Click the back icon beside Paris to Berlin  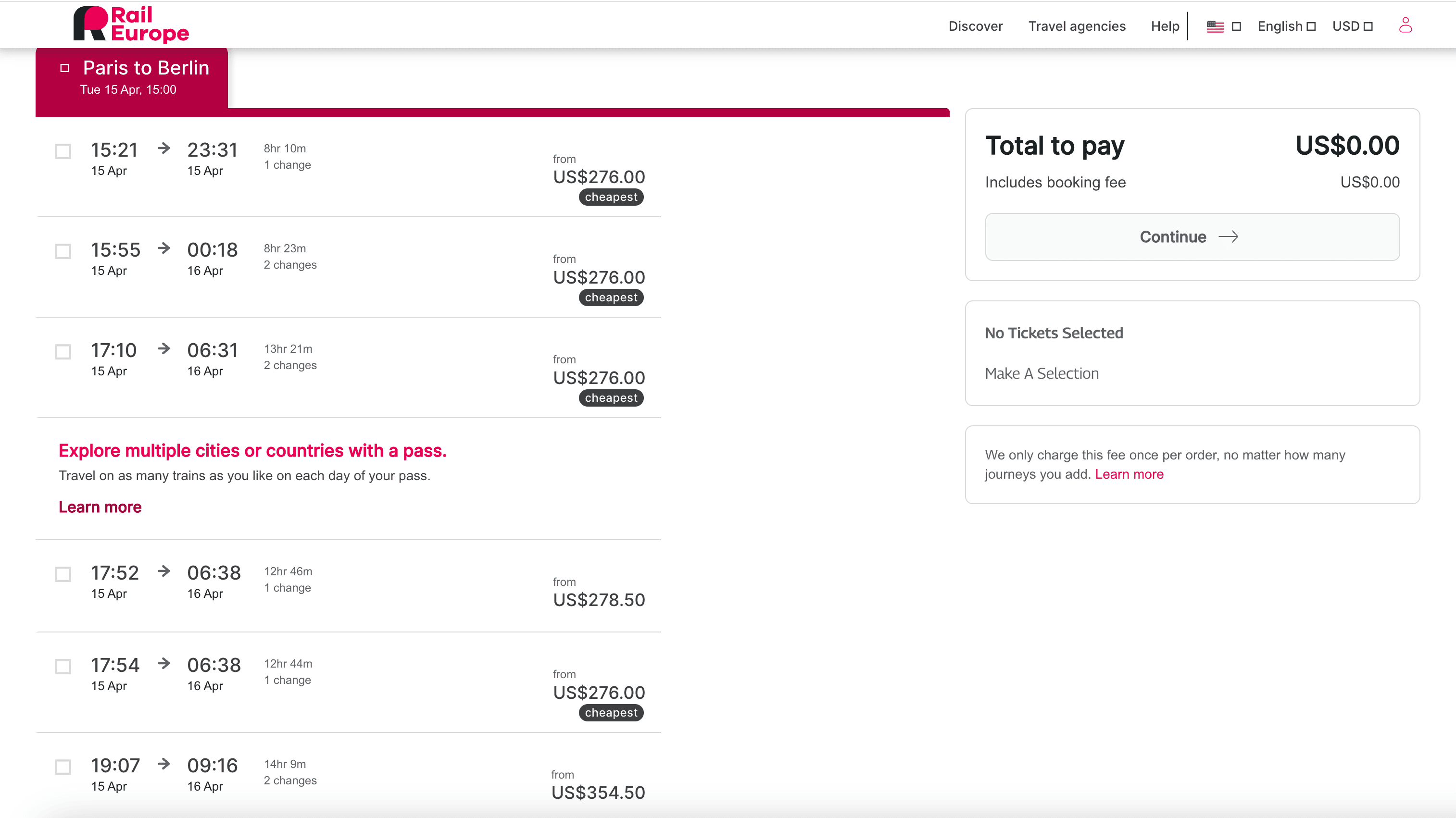64,68
